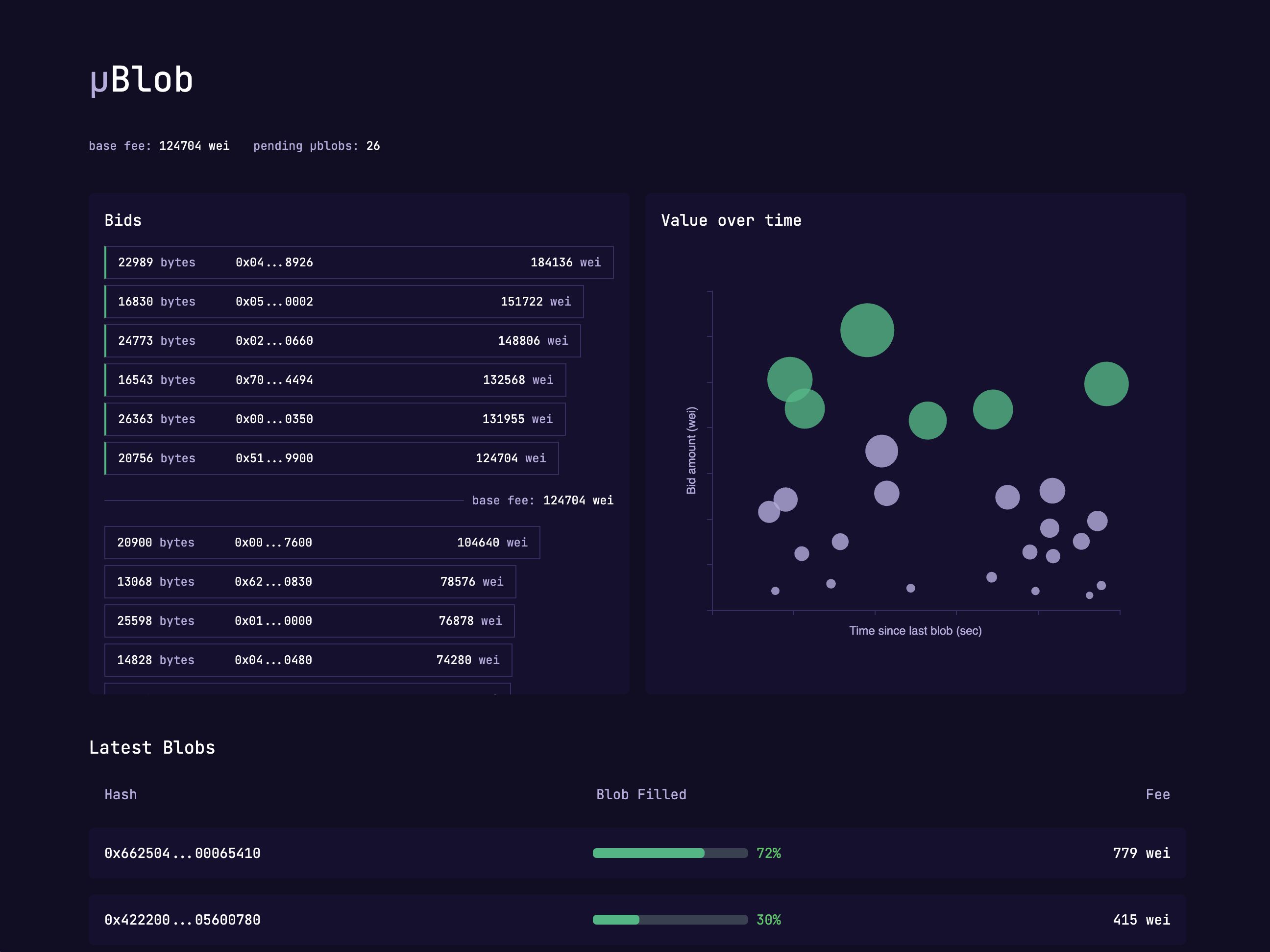
Task: Open the 26363 bytes bid row
Action: [x=335, y=419]
